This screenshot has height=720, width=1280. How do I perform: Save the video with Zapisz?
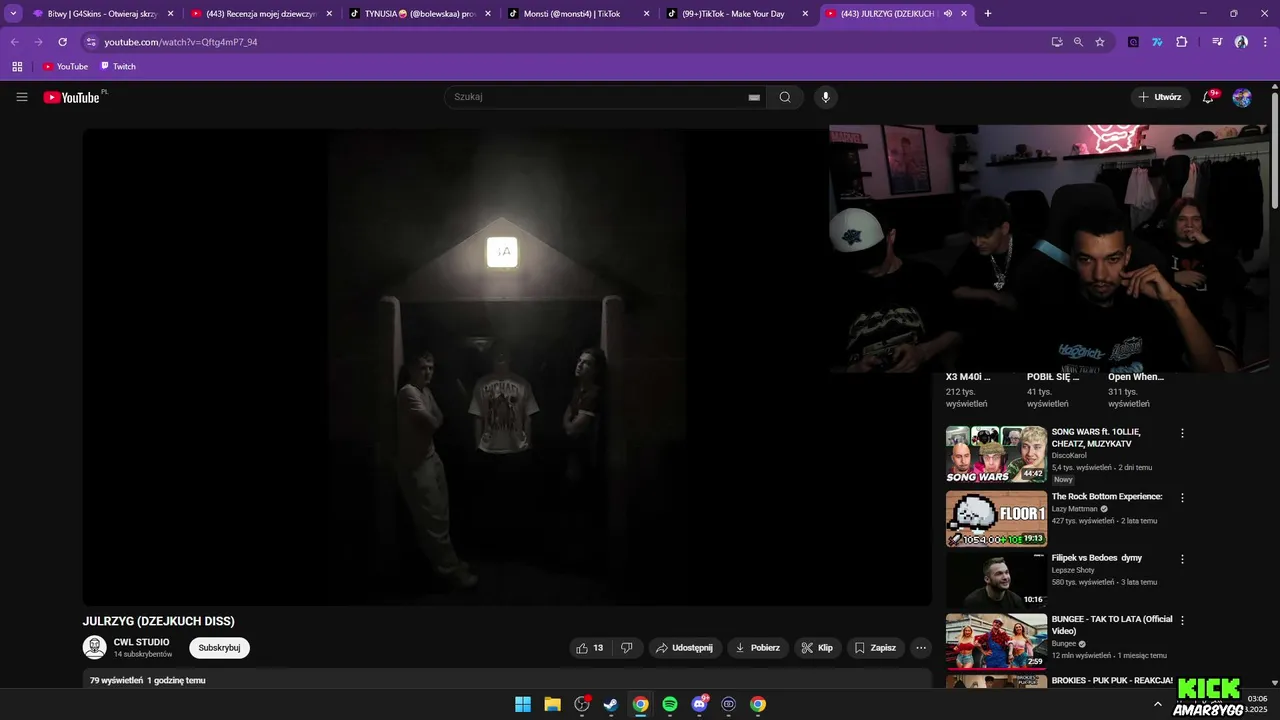[876, 648]
